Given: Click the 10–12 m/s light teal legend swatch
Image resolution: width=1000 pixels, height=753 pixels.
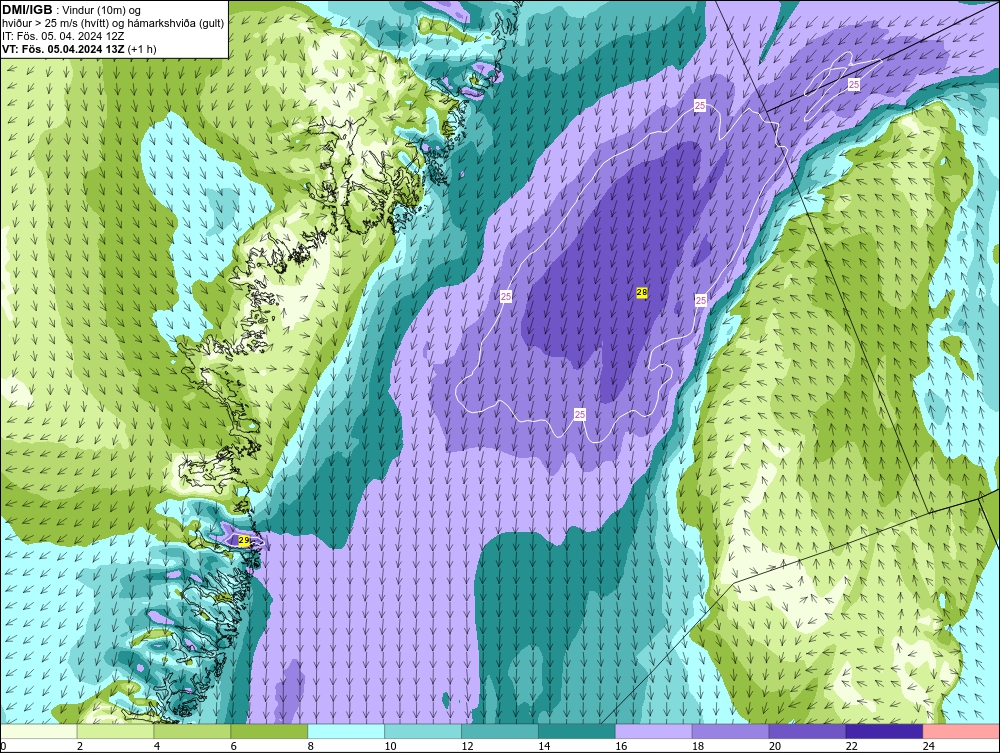Looking at the screenshot, I should (423, 731).
